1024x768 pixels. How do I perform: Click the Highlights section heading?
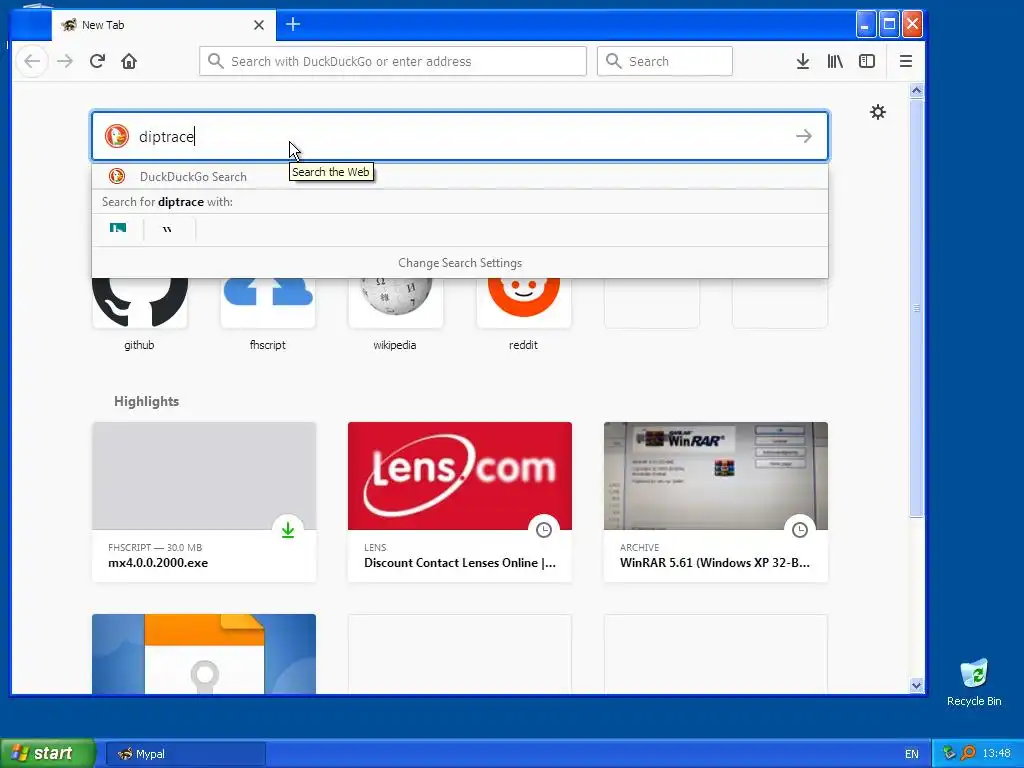tap(146, 401)
